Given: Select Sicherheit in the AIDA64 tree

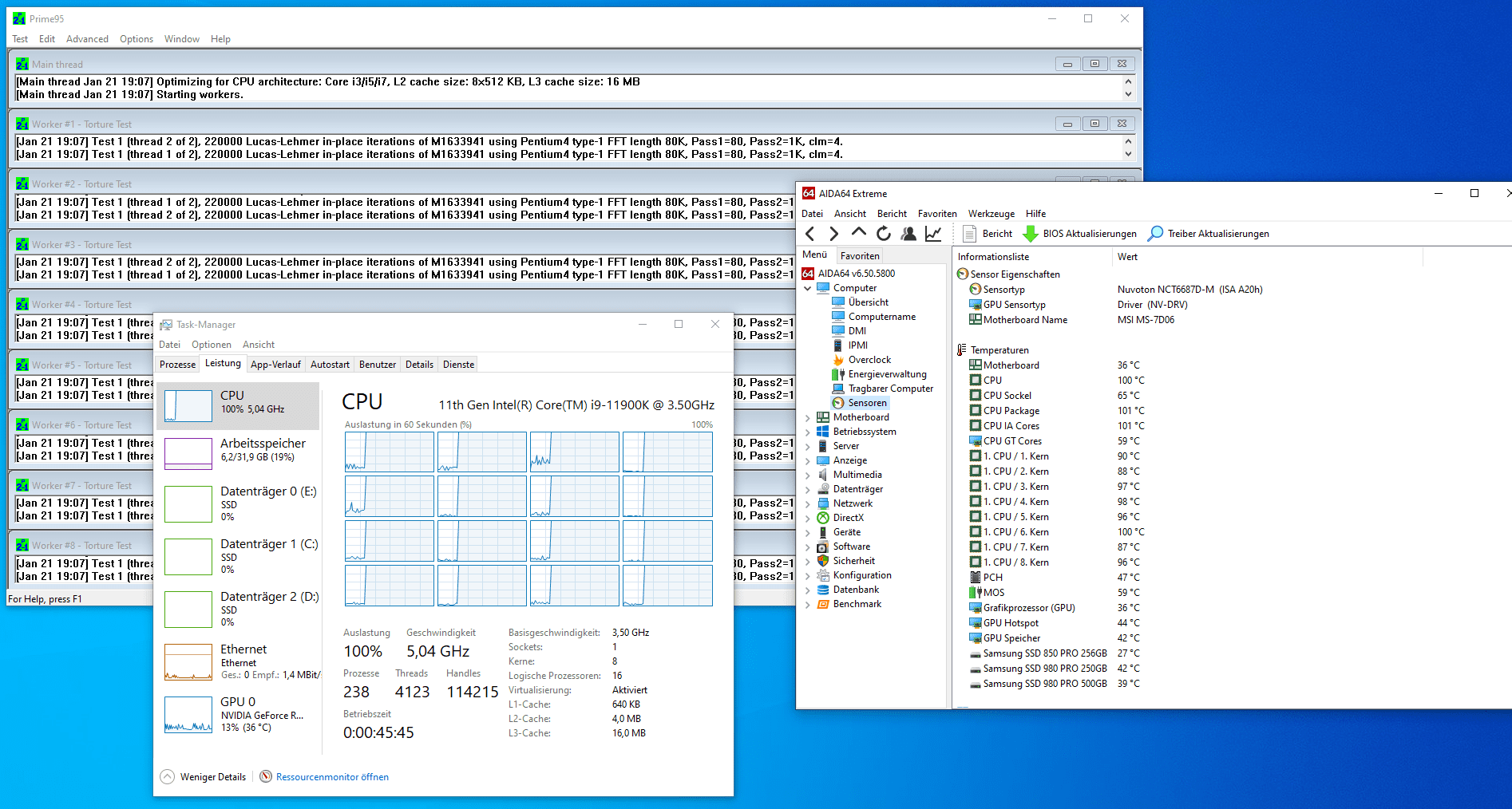Looking at the screenshot, I should pyautogui.click(x=853, y=561).
